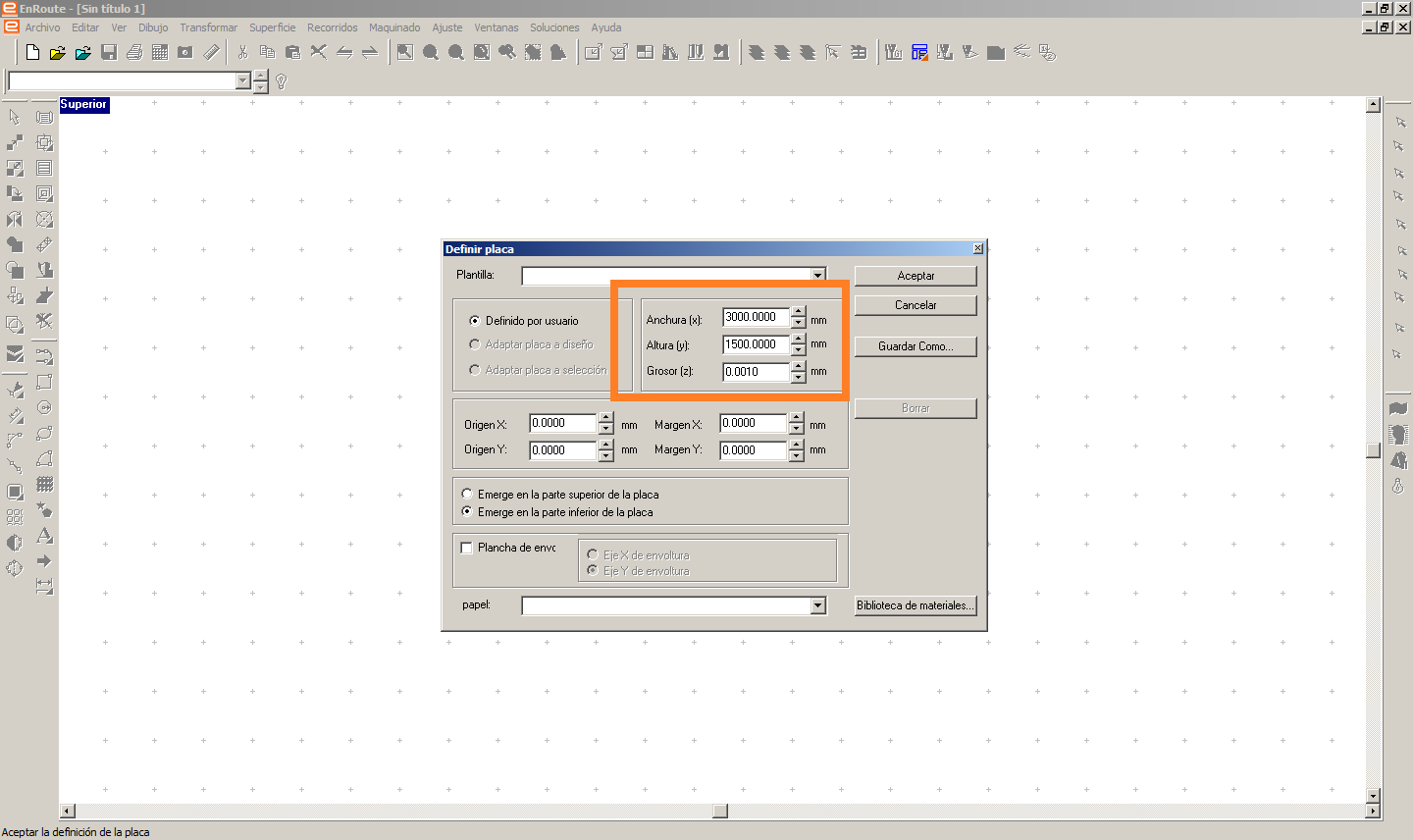The image size is (1413, 840).
Task: Click the Print icon in toolbar
Action: tap(134, 52)
